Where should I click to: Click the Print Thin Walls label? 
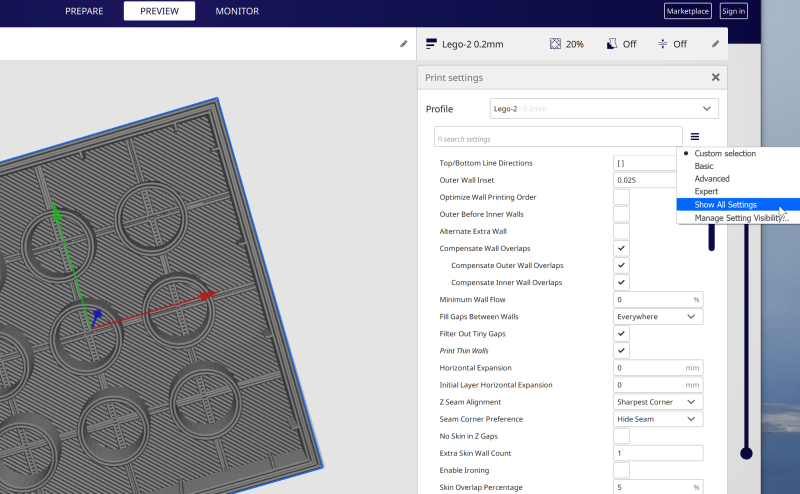coord(464,351)
